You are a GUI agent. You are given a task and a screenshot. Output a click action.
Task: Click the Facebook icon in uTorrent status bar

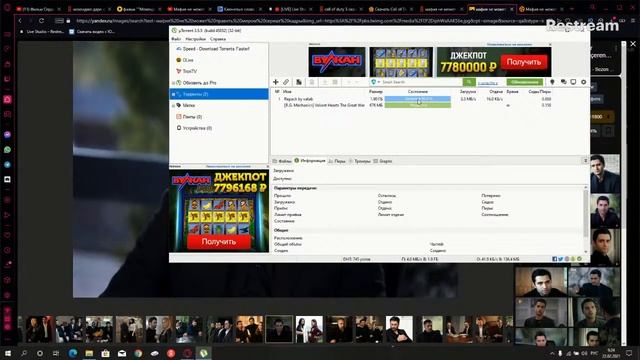click(554, 259)
